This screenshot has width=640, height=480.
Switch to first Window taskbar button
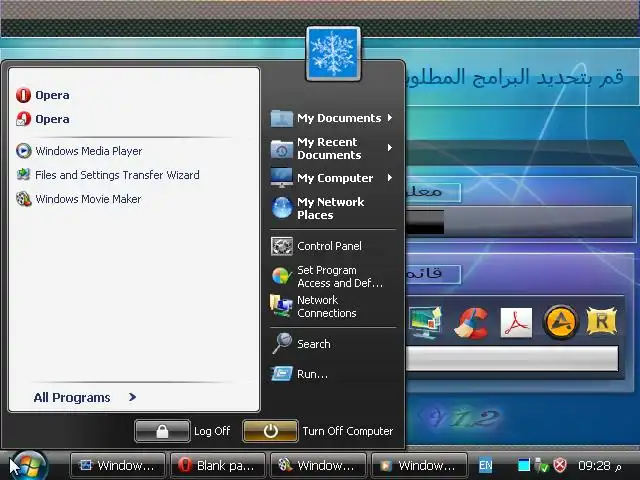pyautogui.click(x=118, y=465)
